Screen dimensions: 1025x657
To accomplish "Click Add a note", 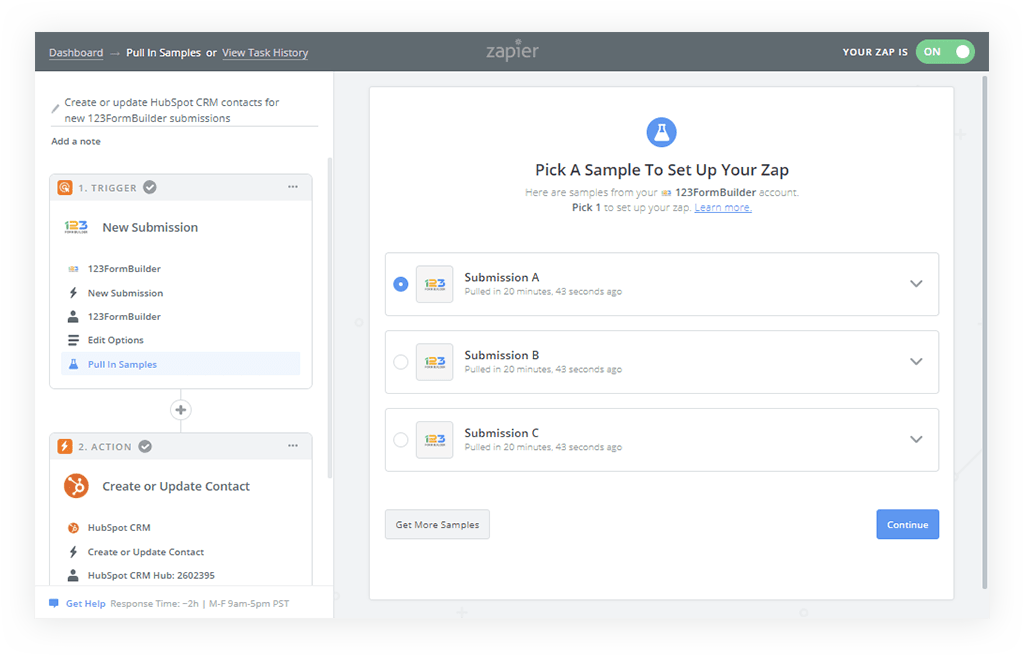I will tap(76, 141).
